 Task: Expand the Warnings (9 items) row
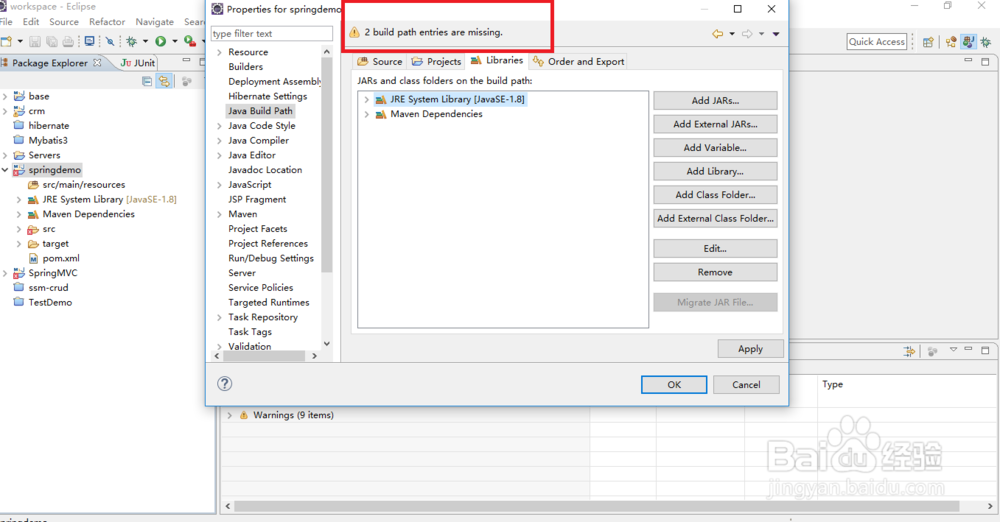point(230,415)
